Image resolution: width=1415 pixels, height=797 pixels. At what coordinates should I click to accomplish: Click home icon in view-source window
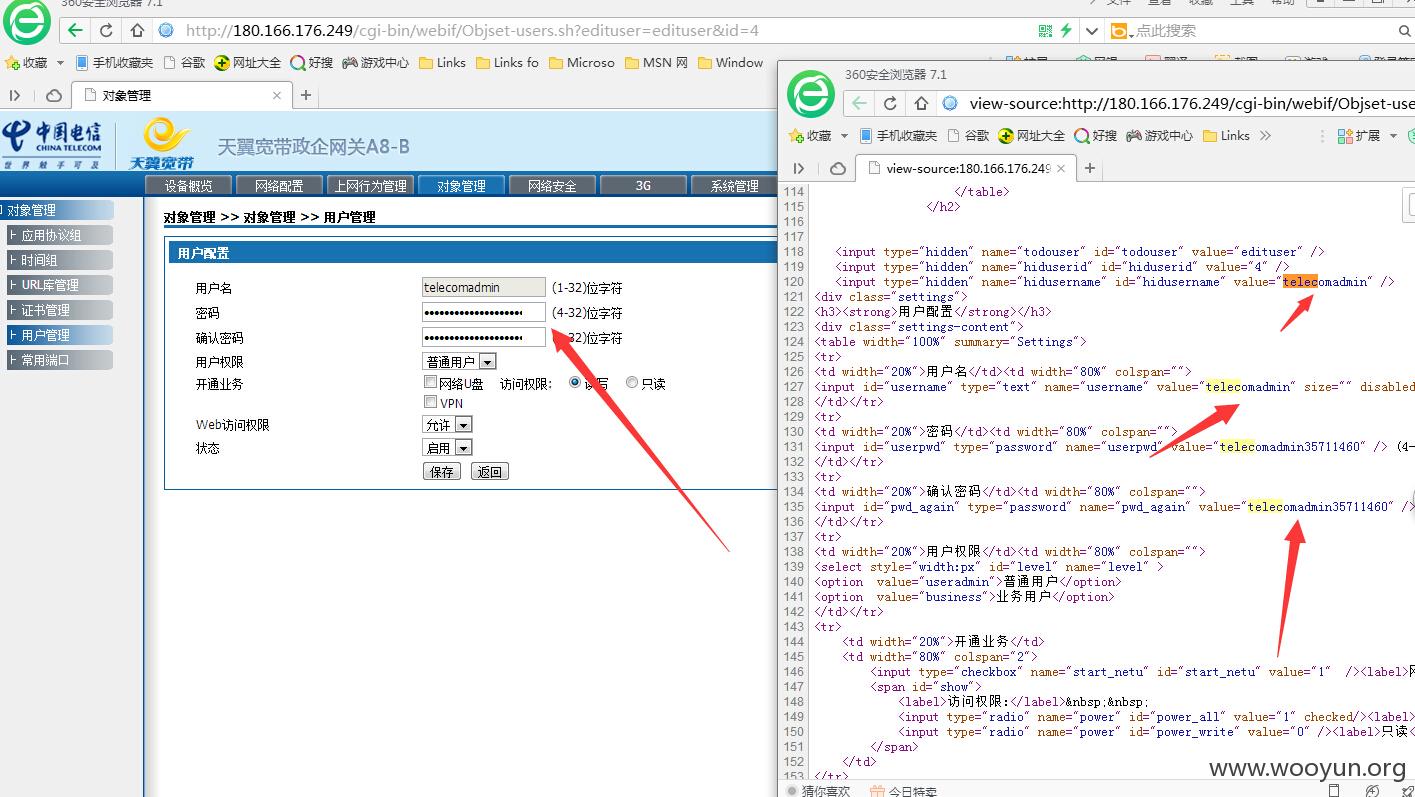pos(921,103)
